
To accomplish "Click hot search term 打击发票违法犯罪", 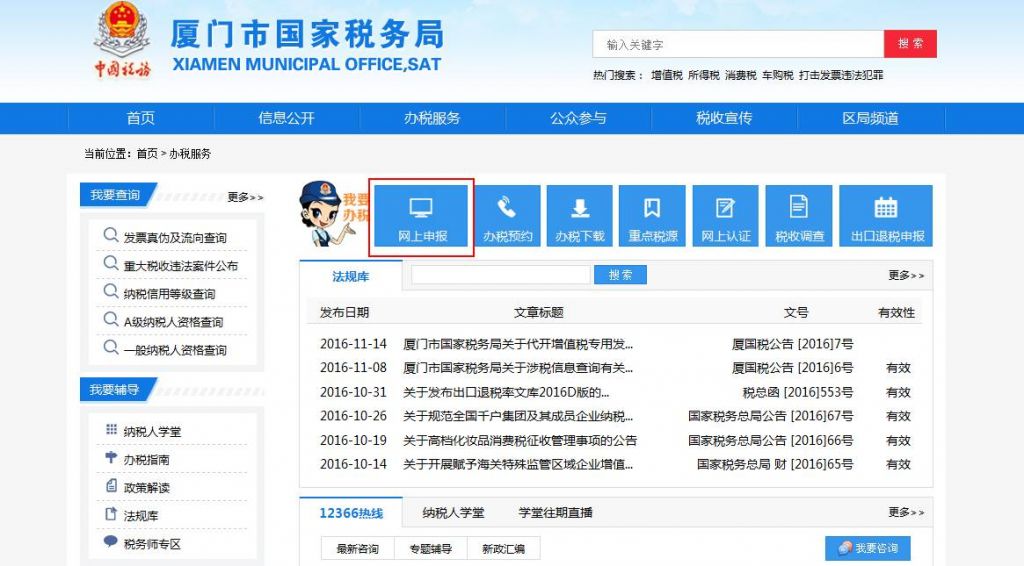I will coord(841,75).
